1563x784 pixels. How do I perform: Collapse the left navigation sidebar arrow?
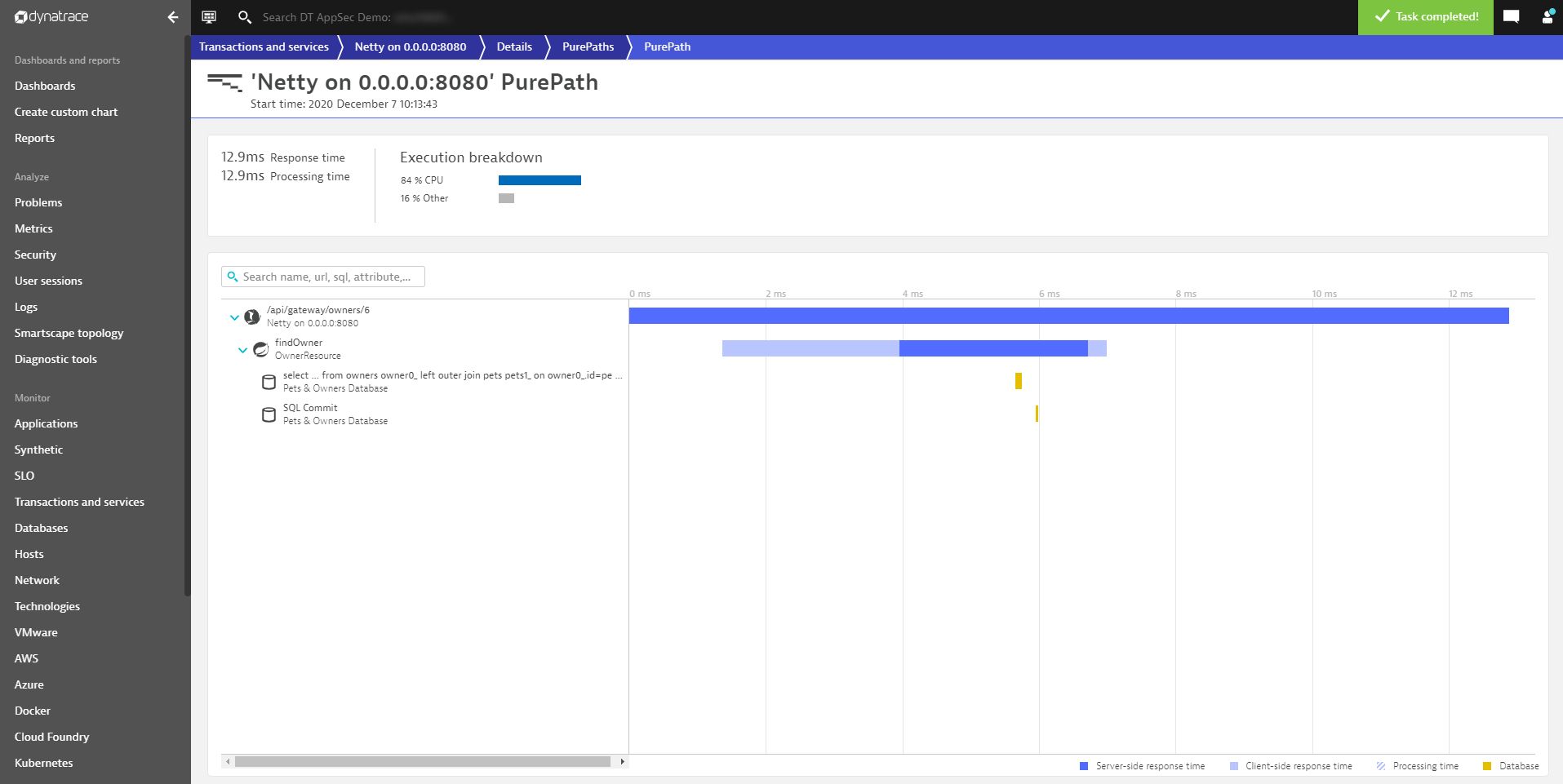coord(172,17)
